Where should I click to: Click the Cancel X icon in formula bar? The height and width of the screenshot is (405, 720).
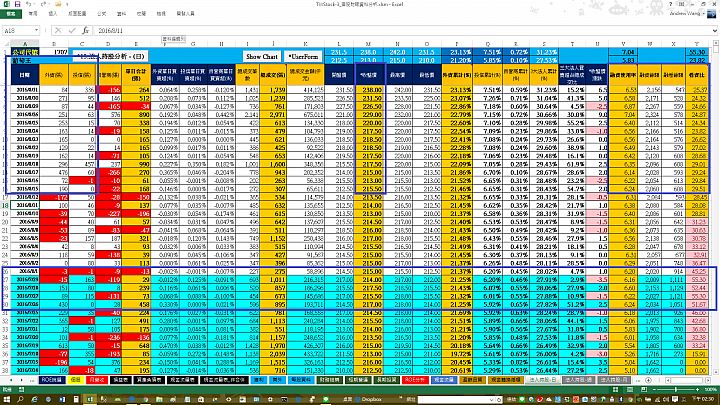[58, 30]
